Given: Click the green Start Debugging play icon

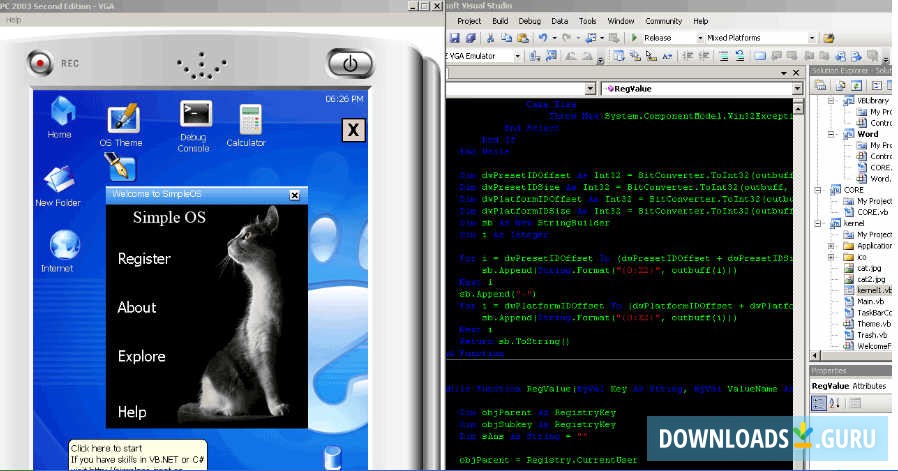Looking at the screenshot, I should [x=634, y=38].
